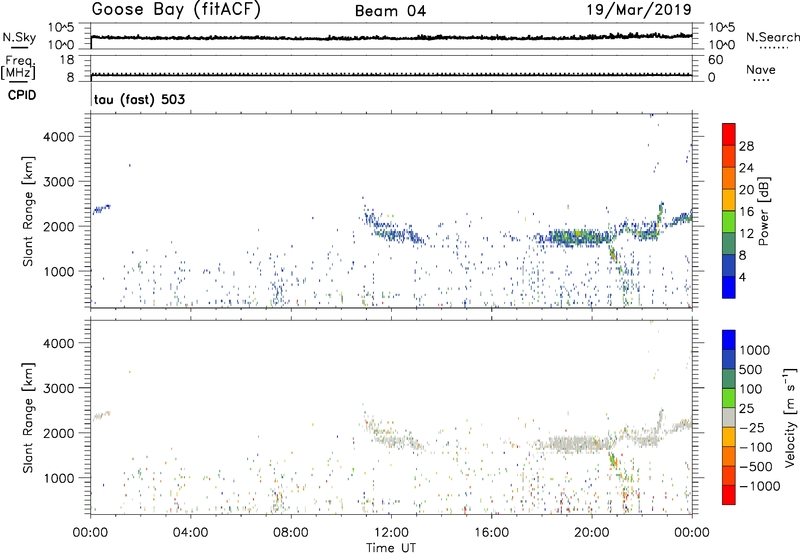Click the rightmost "00:00" time tick label
Viewport: 800px width, 554px height.
click(x=691, y=533)
